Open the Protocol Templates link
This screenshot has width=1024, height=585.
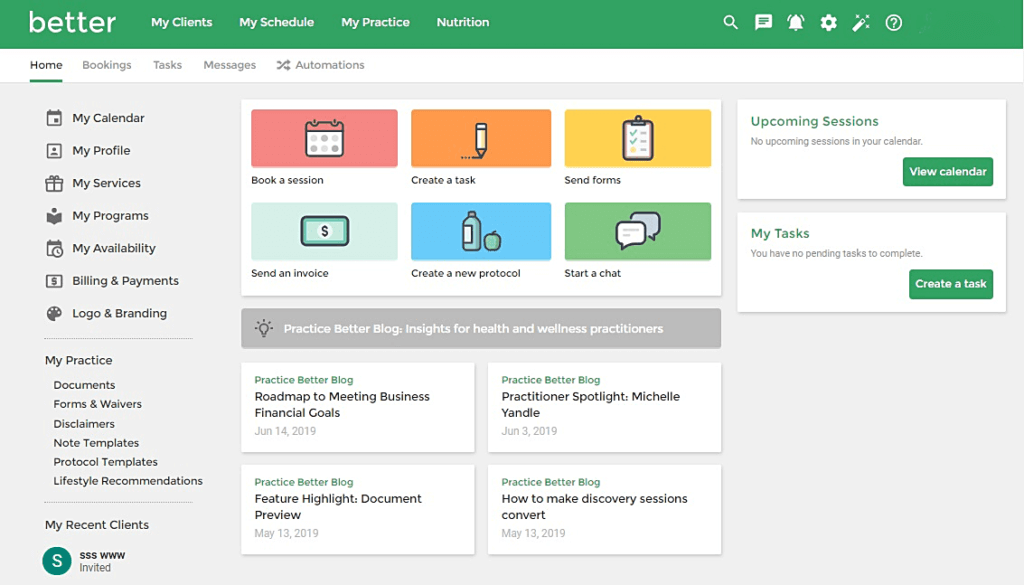pos(105,462)
